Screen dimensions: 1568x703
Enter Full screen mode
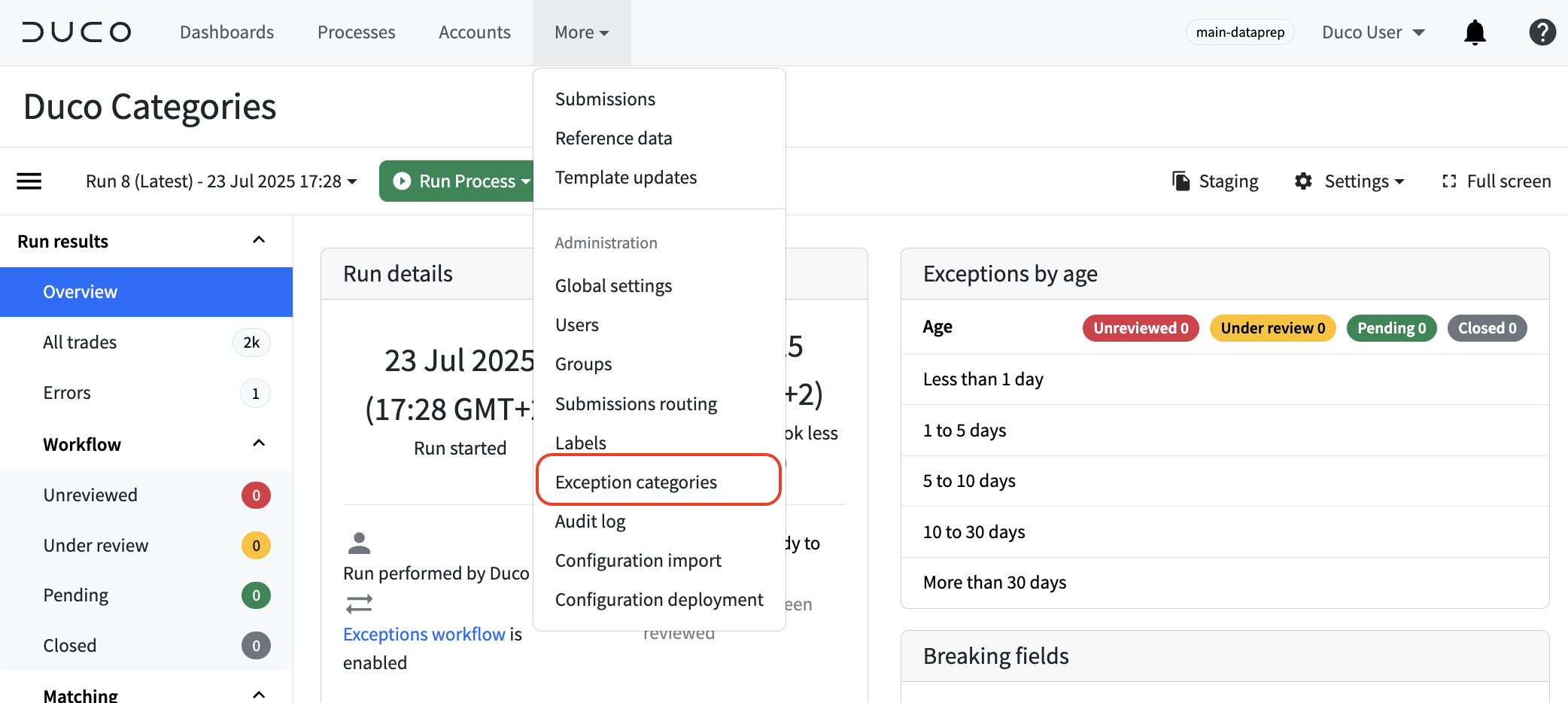click(x=1496, y=181)
